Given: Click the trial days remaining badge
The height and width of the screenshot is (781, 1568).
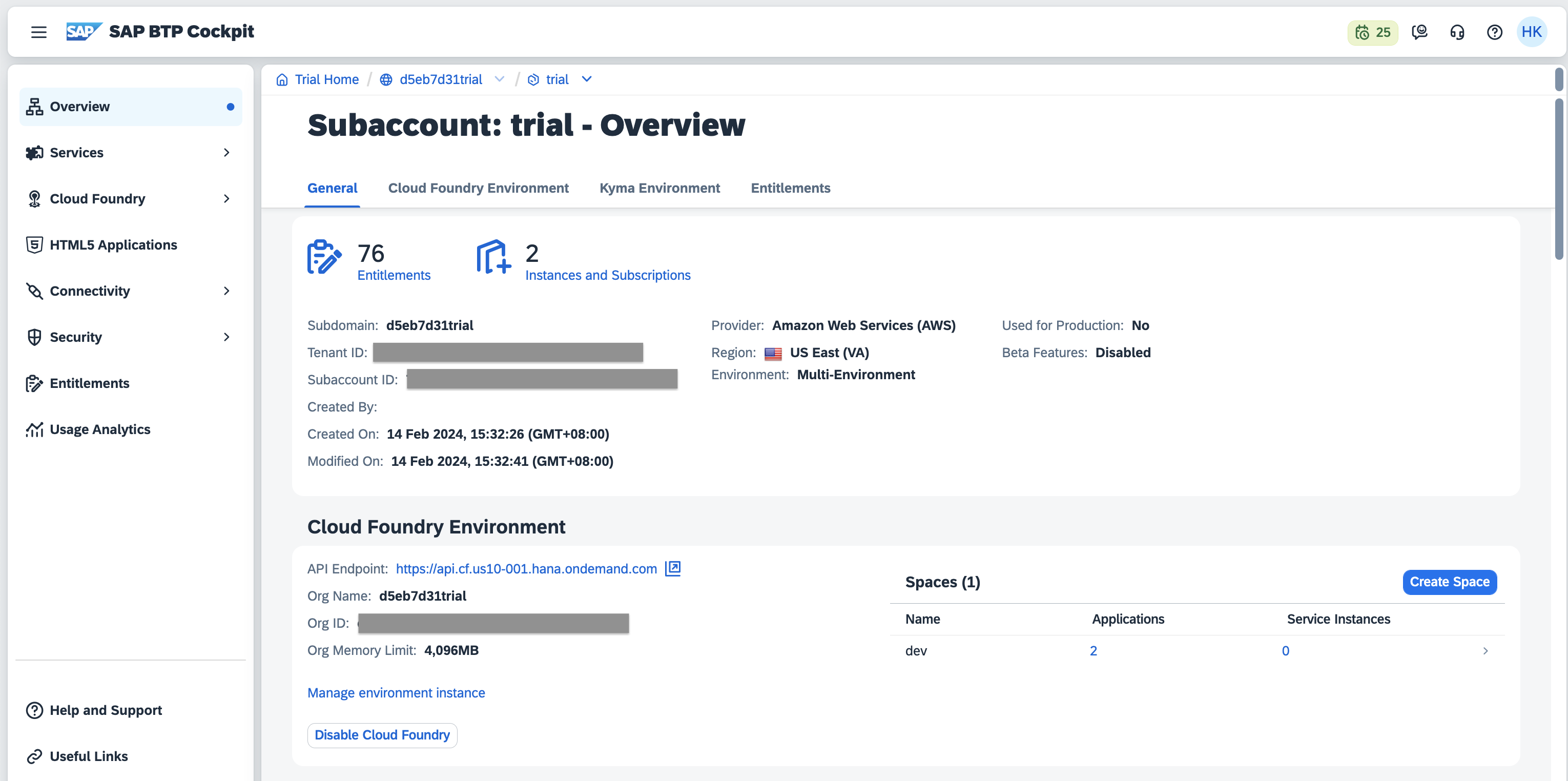Looking at the screenshot, I should (x=1372, y=32).
